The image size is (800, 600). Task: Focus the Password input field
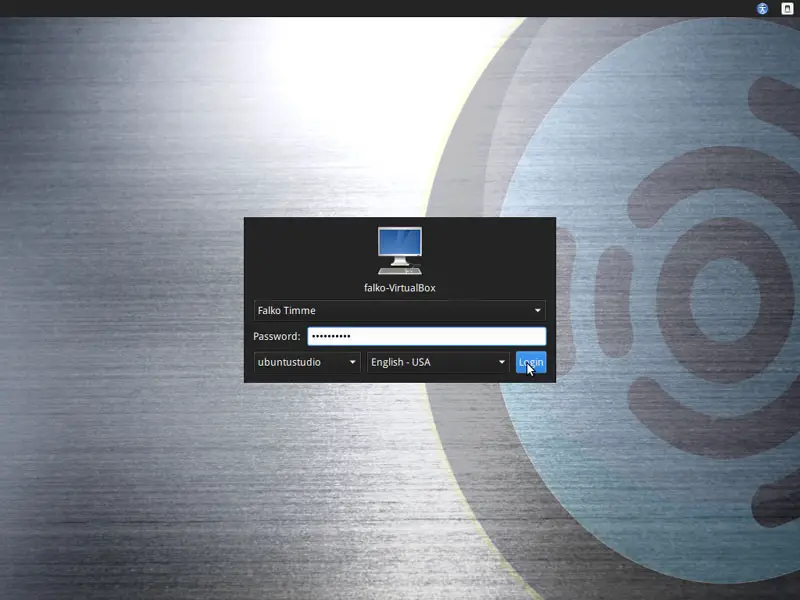point(427,336)
